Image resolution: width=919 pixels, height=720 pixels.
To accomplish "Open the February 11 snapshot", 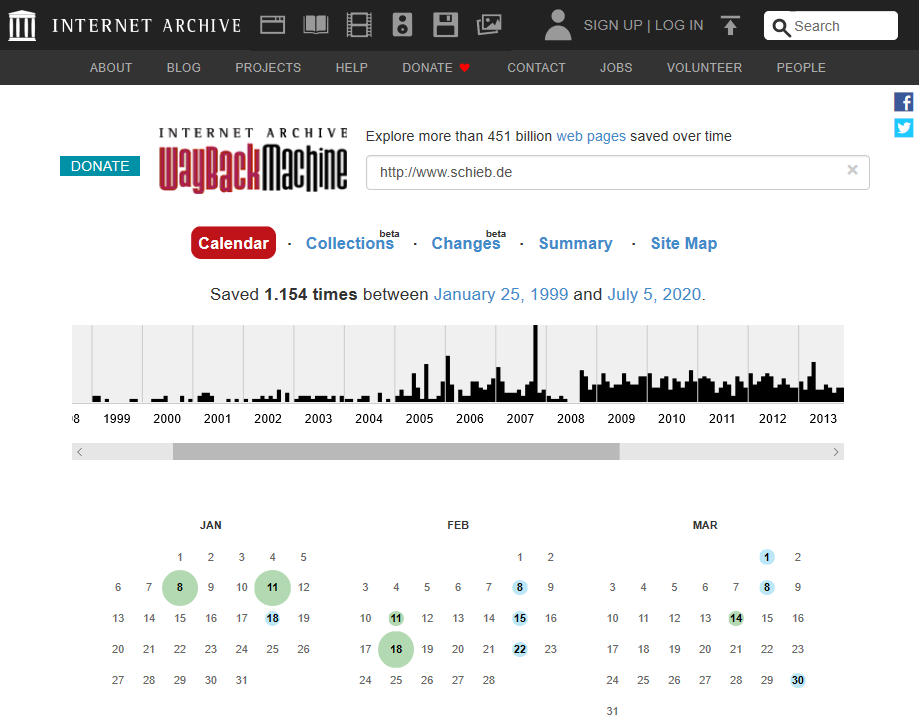I will 396,618.
